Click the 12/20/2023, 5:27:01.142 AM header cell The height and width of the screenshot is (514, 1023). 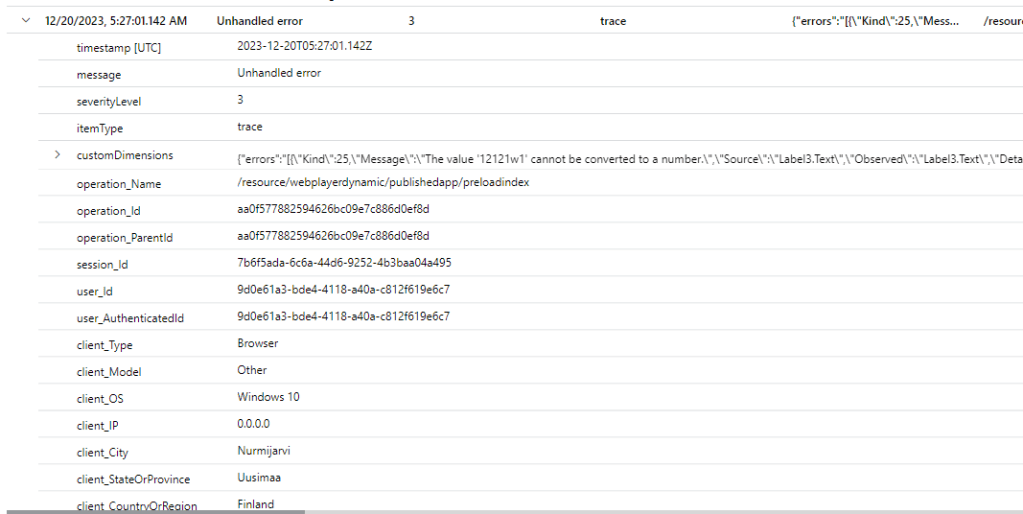pyautogui.click(x=119, y=21)
